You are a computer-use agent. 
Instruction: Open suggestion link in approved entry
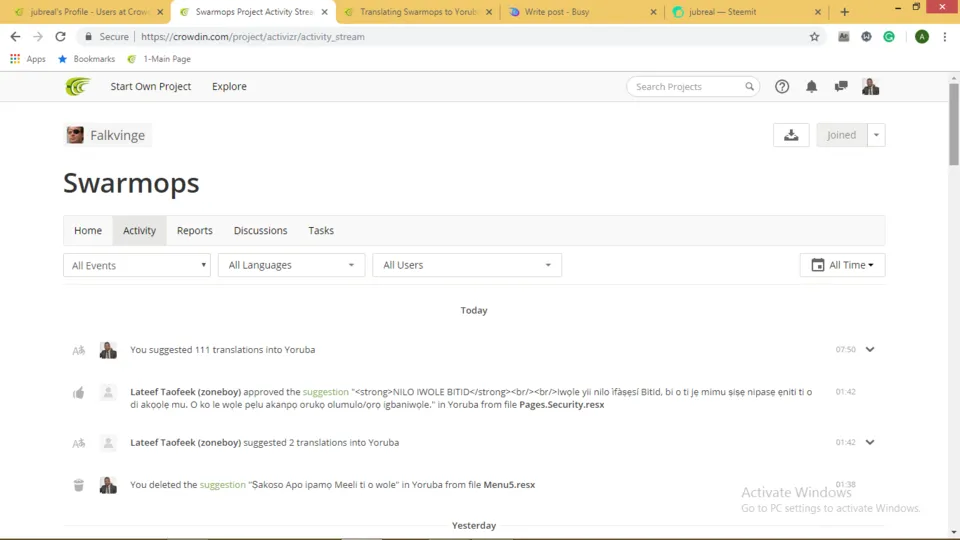click(x=326, y=392)
